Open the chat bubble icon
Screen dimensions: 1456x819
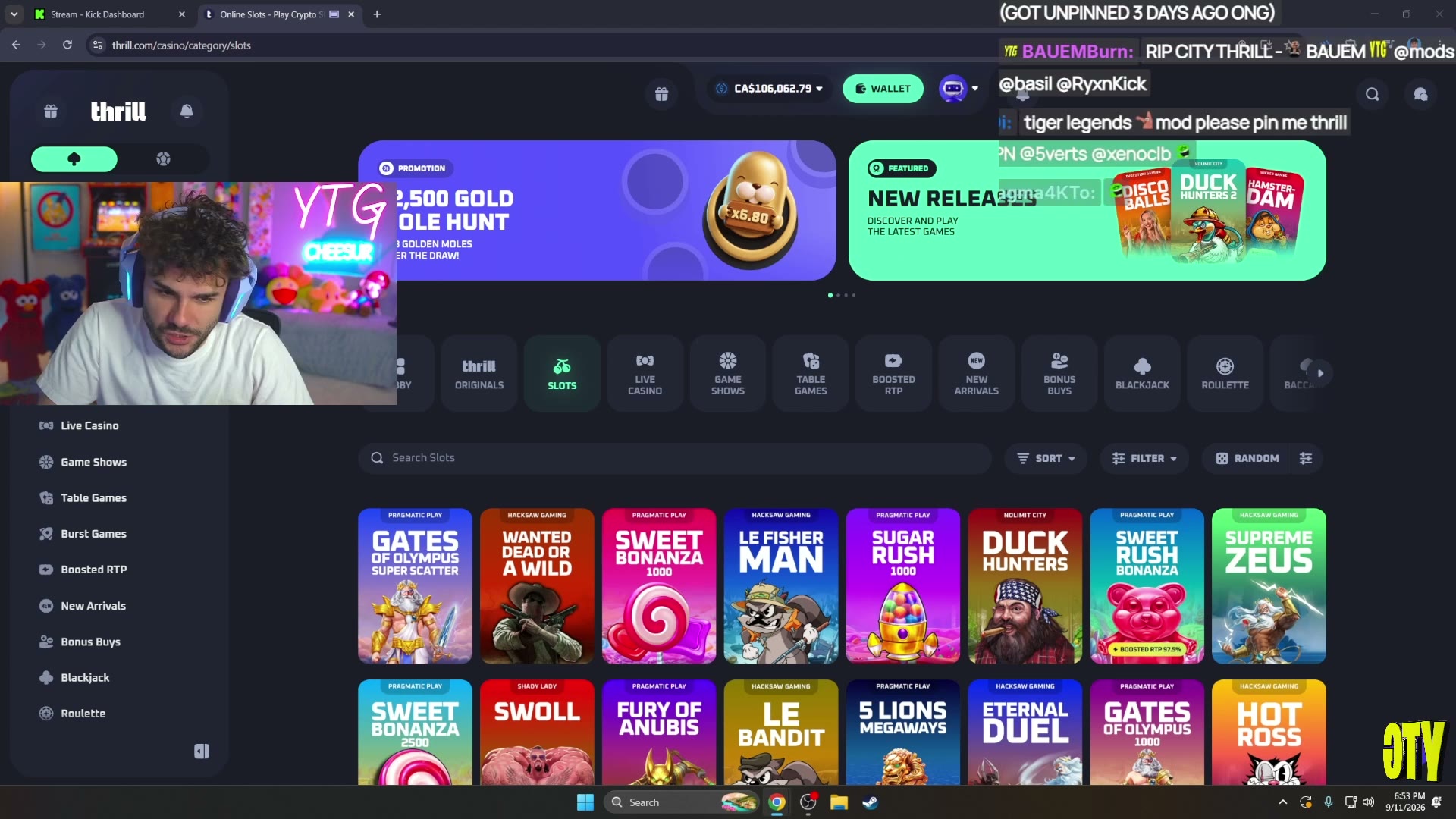[1420, 94]
